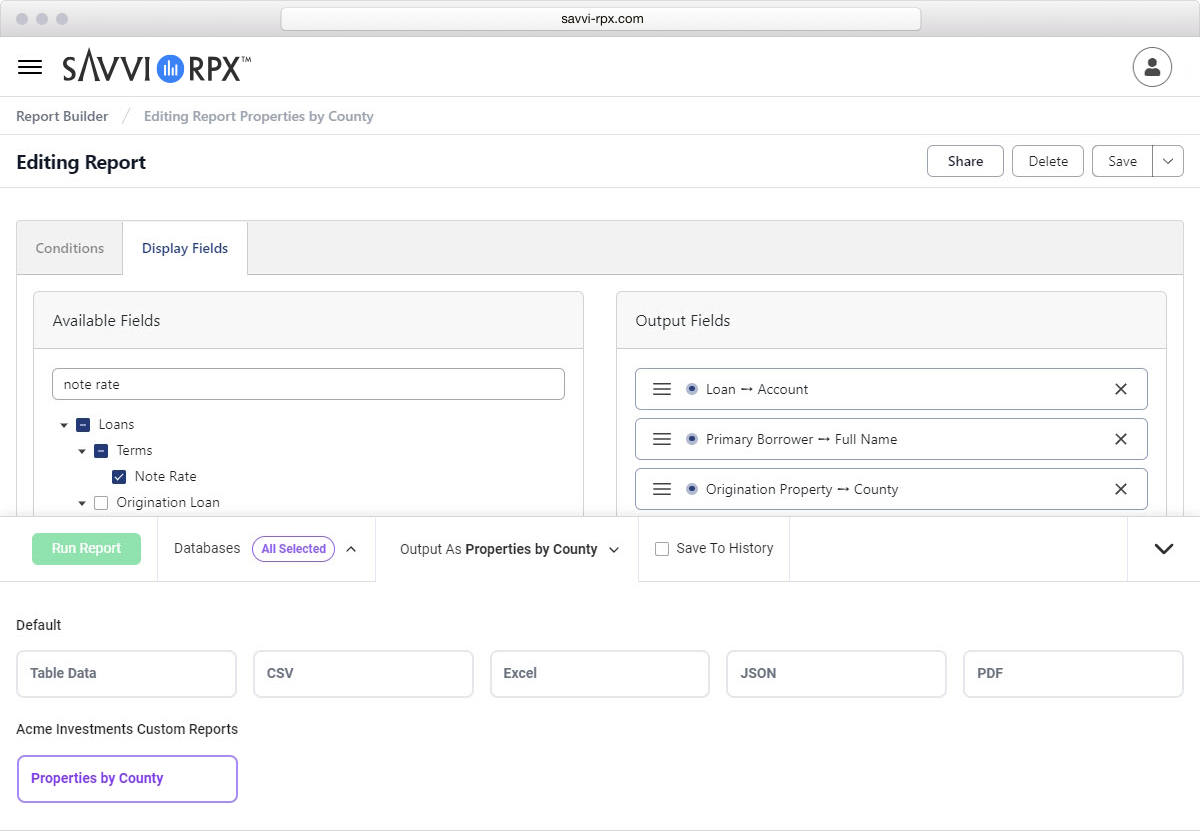Switch to the Conditions tab
Viewport: 1200px width, 831px height.
[x=70, y=248]
